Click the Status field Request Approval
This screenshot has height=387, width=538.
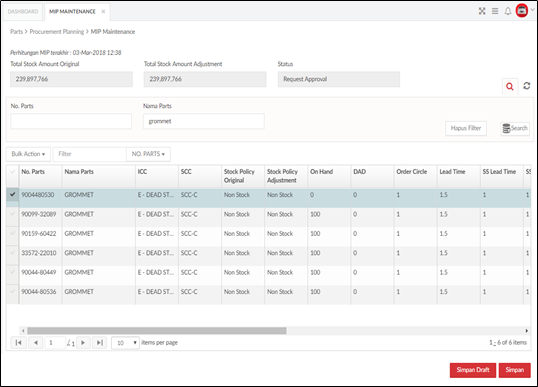(x=339, y=79)
